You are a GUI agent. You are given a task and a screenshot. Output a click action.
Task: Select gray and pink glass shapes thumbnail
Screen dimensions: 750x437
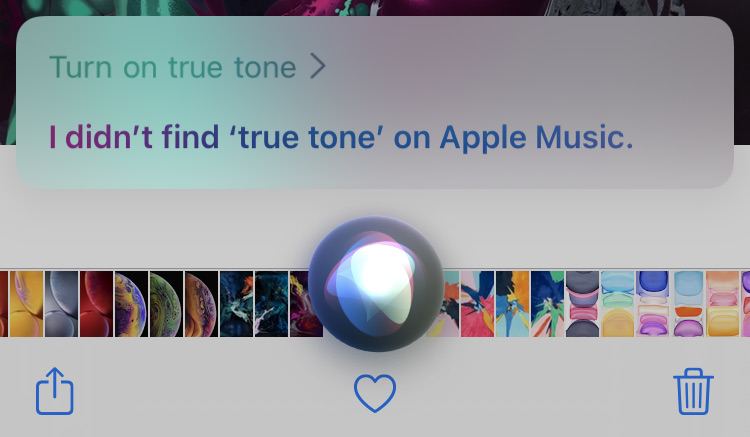pos(583,304)
